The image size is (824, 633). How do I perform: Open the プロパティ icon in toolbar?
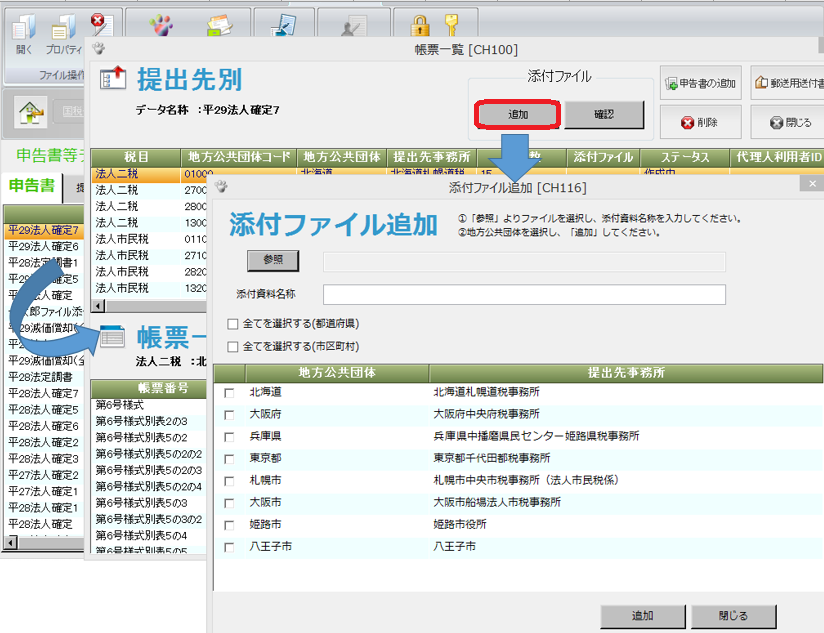pyautogui.click(x=63, y=26)
